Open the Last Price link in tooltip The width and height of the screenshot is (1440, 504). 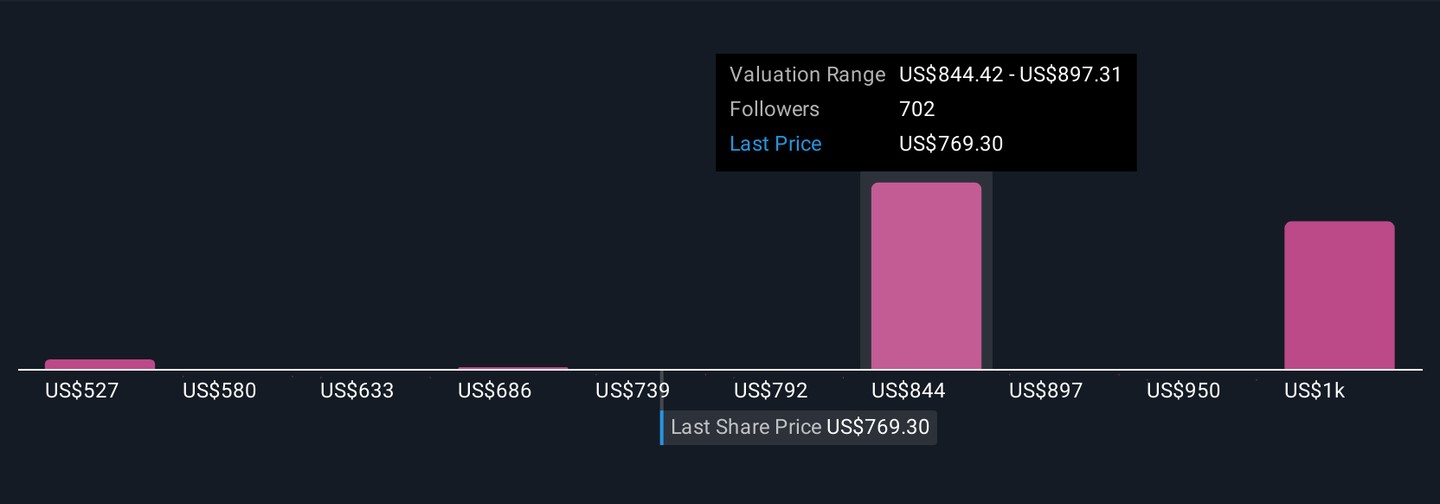point(775,144)
